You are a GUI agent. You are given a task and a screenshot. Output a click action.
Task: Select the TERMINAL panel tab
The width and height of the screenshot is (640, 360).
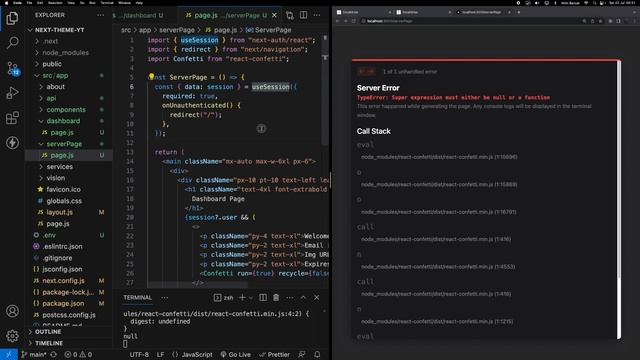[x=138, y=298]
